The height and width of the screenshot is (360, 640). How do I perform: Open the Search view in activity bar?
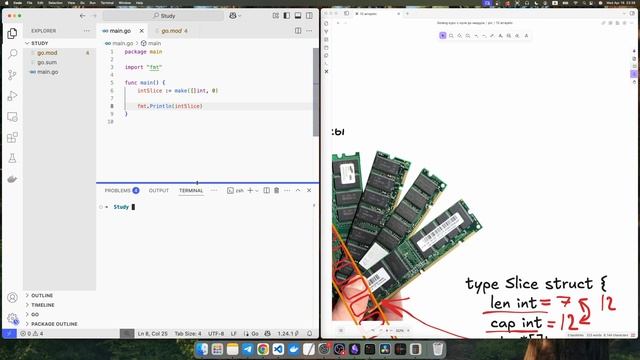point(12,54)
